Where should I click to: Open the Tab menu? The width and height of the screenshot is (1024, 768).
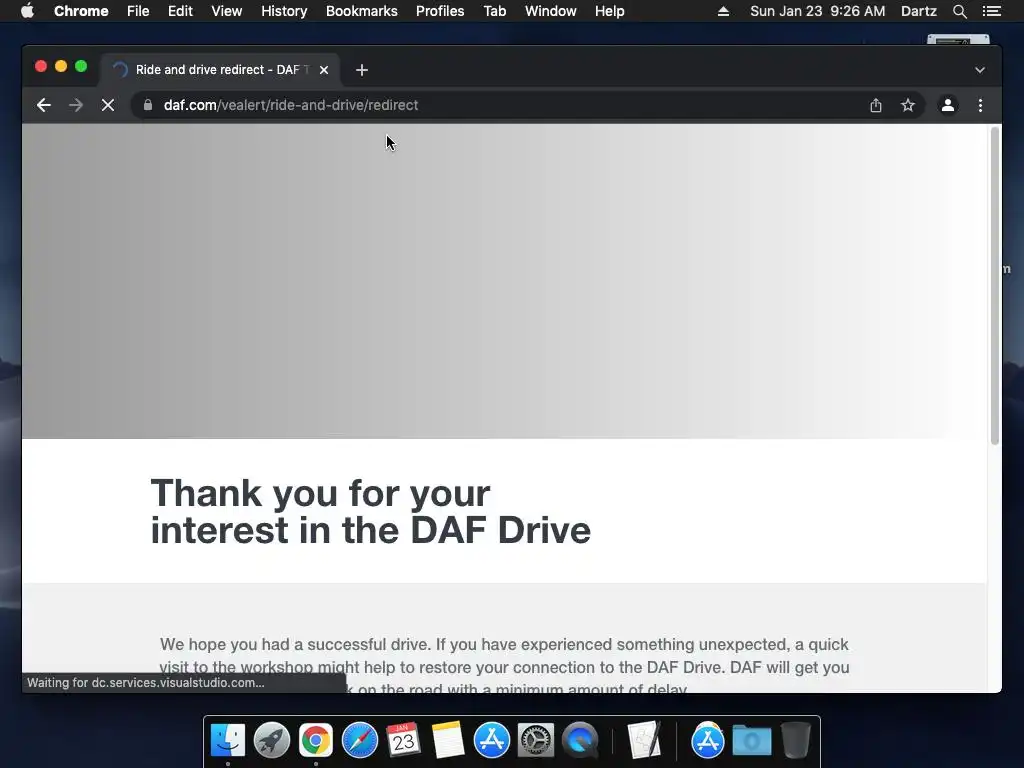(494, 11)
